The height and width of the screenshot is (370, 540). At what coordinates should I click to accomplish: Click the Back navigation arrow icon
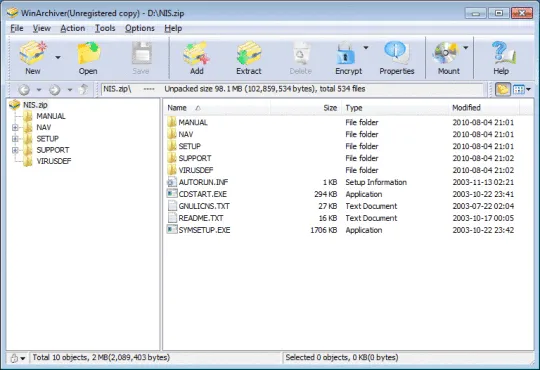coord(24,90)
